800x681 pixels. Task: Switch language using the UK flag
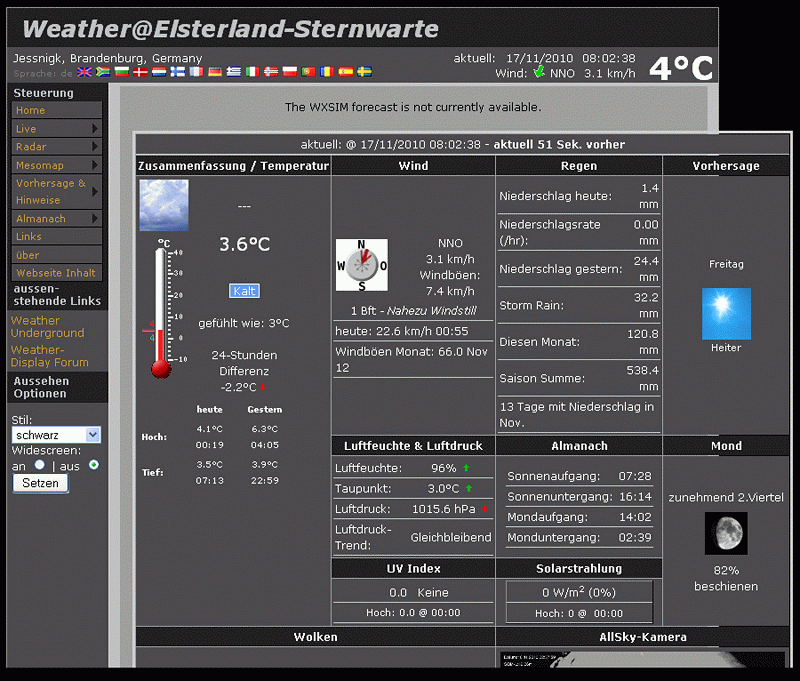pos(84,72)
